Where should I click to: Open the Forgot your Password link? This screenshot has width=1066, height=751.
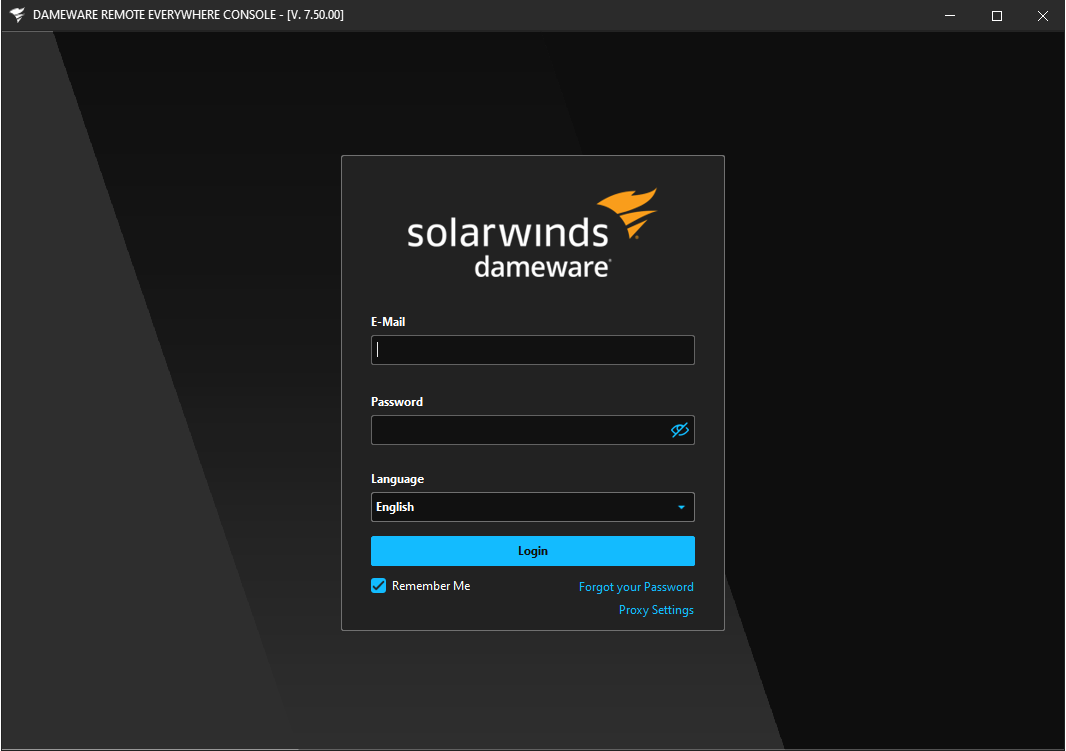coord(636,587)
